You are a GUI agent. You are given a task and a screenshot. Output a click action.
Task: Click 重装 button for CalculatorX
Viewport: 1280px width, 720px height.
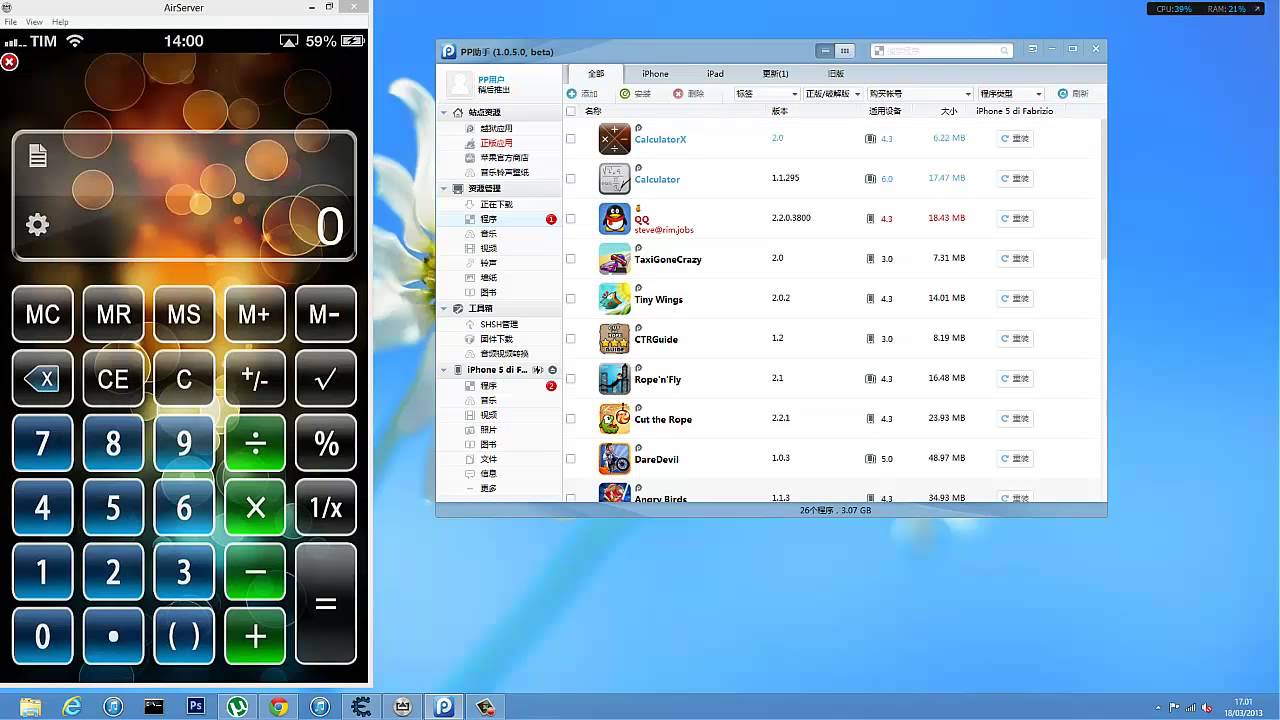1015,139
